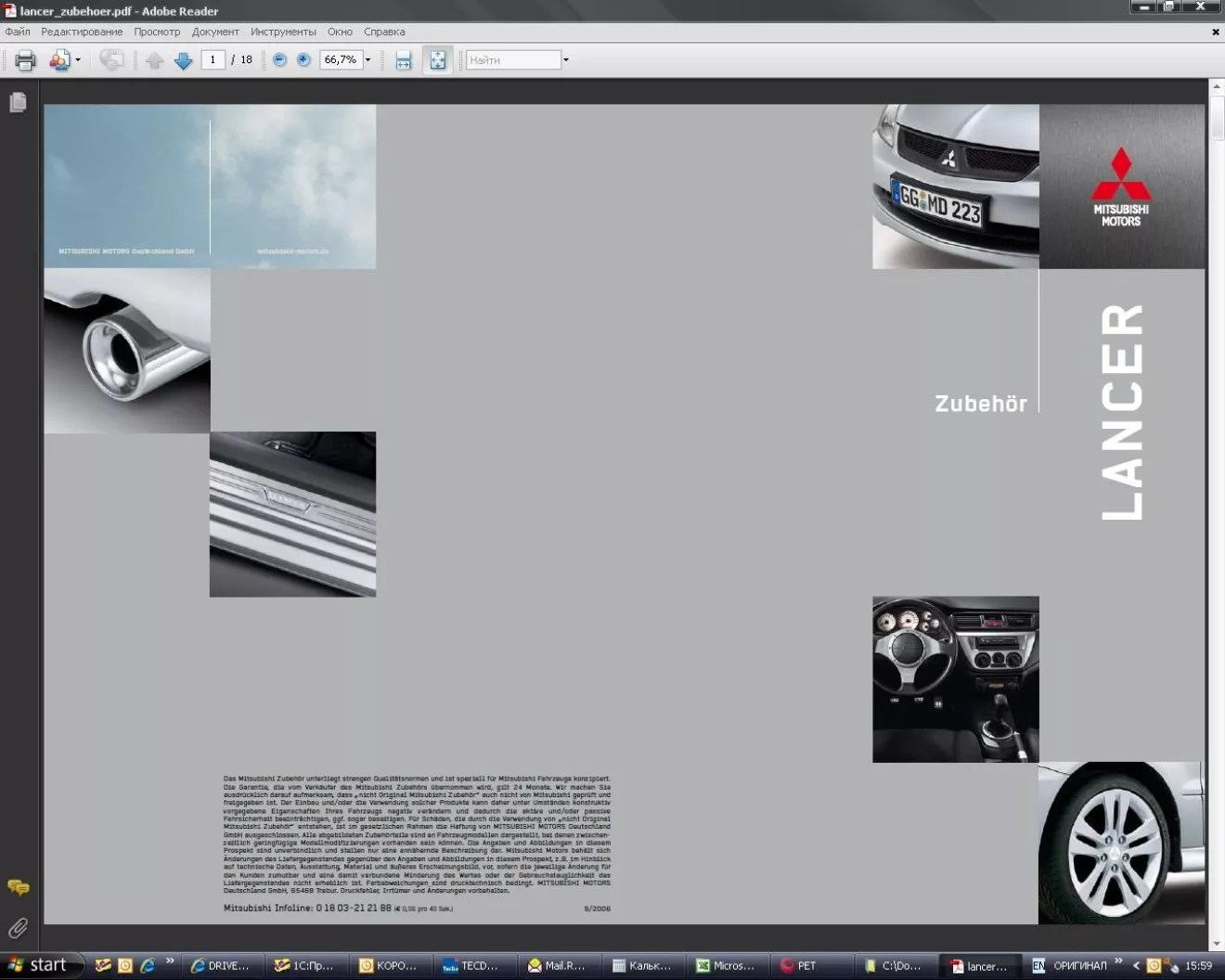1225x980 pixels.
Task: Click the page number input field
Action: point(213,59)
